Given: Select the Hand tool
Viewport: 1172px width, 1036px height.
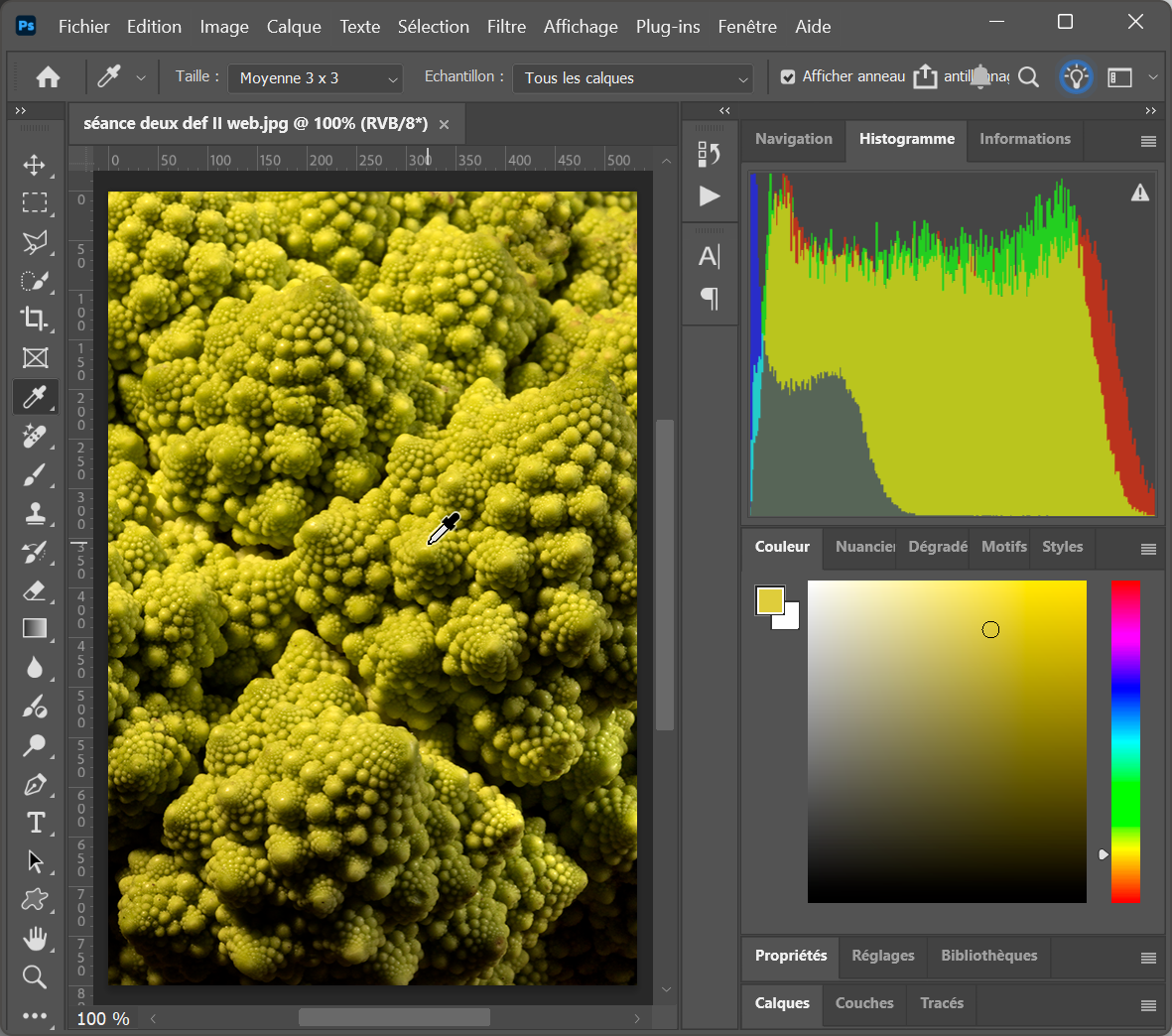Looking at the screenshot, I should point(35,938).
